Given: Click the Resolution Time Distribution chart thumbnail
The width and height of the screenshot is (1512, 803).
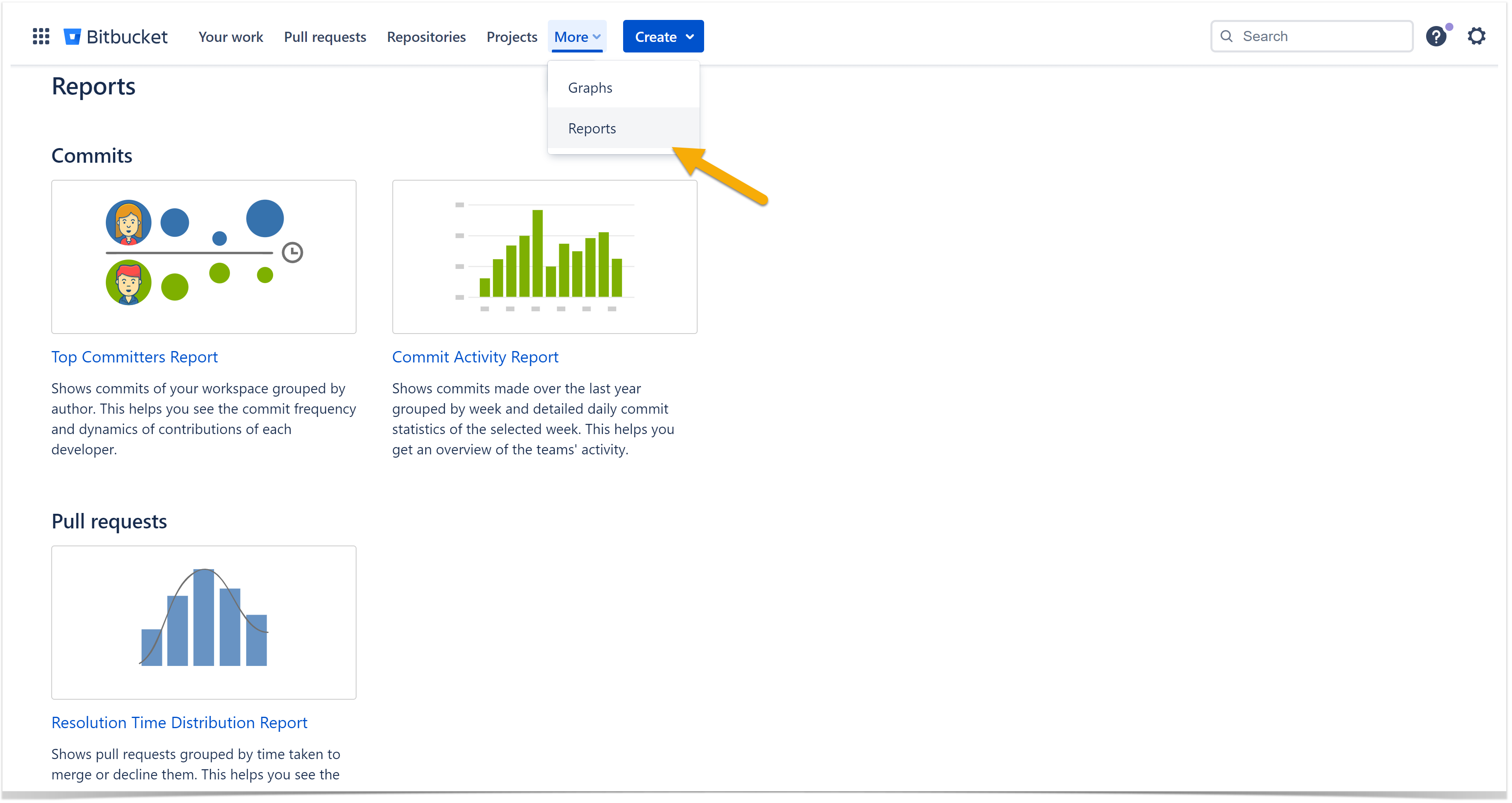Looking at the screenshot, I should click(203, 622).
